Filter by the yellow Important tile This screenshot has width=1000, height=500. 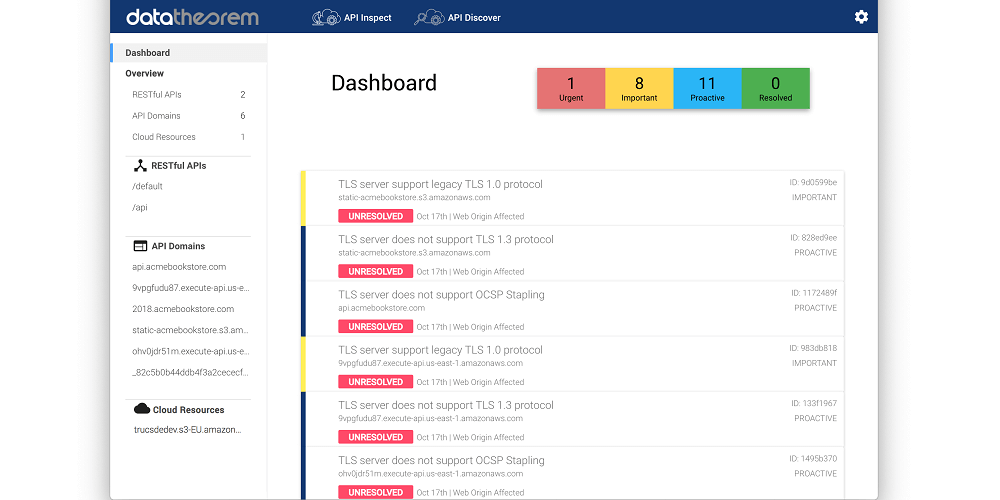tap(639, 88)
